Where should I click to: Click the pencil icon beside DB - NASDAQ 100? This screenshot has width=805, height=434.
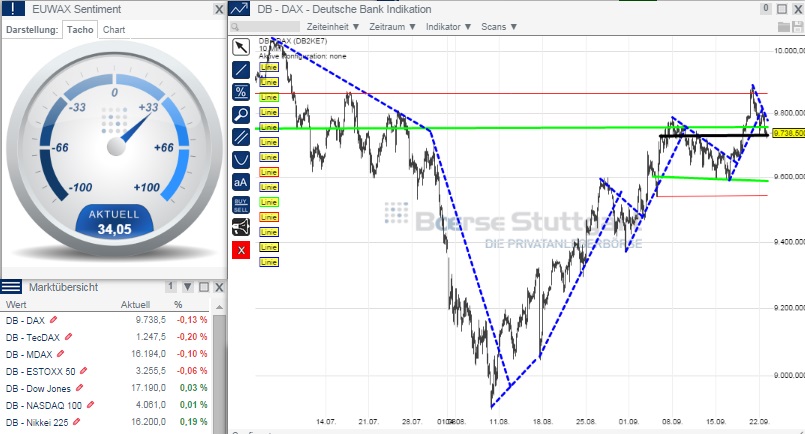(90, 404)
